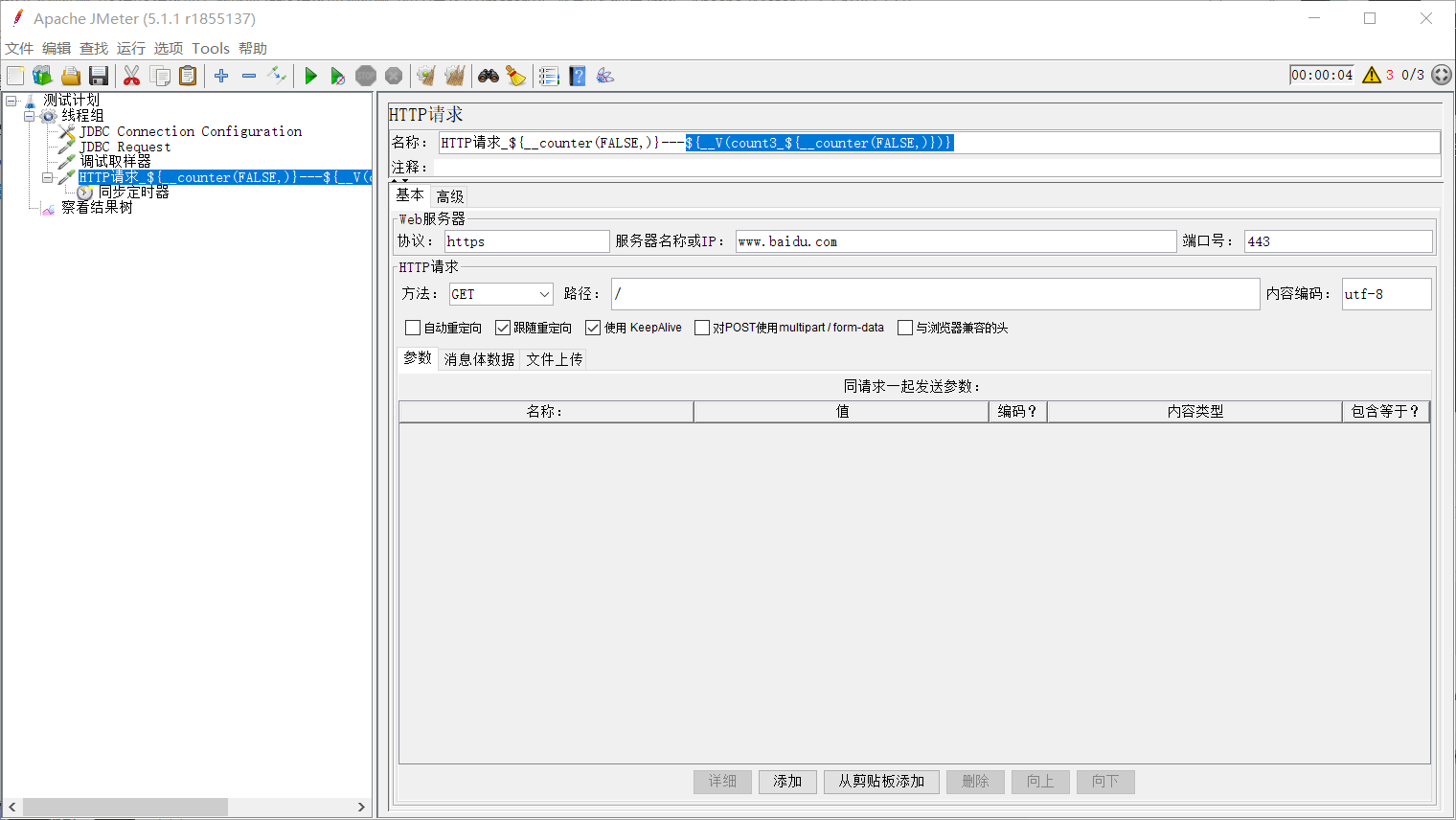Uncheck the 跟随重定向 checkbox
The height and width of the screenshot is (820, 1456).
pos(503,328)
